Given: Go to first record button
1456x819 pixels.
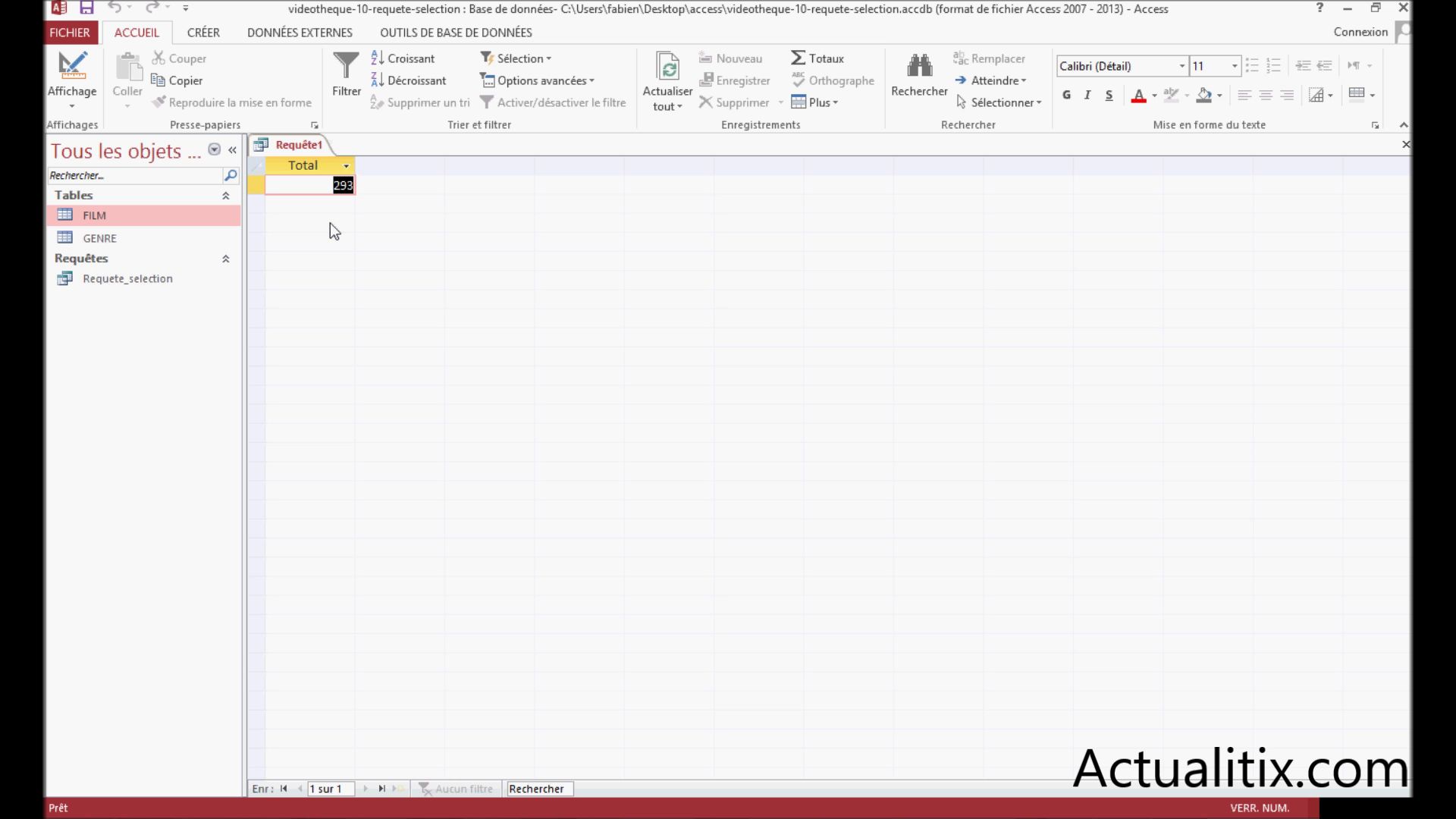Looking at the screenshot, I should click(284, 789).
